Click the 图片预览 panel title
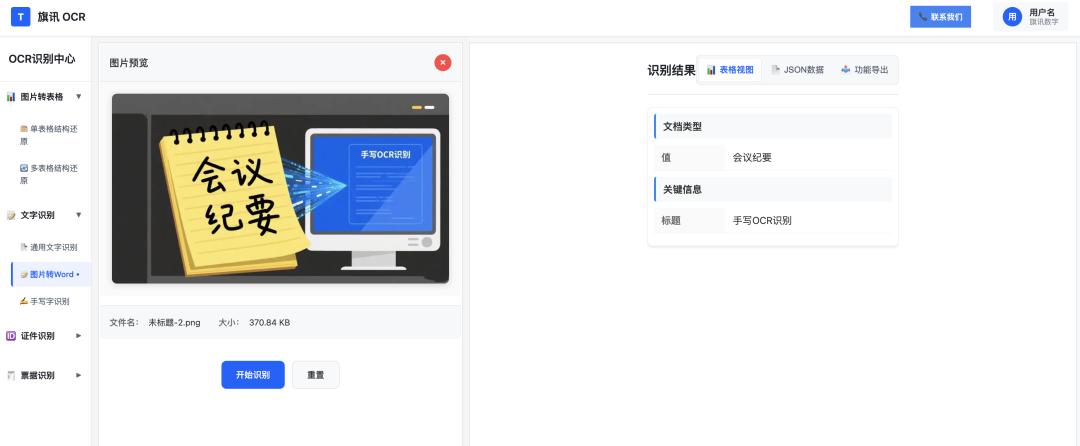 [x=129, y=63]
